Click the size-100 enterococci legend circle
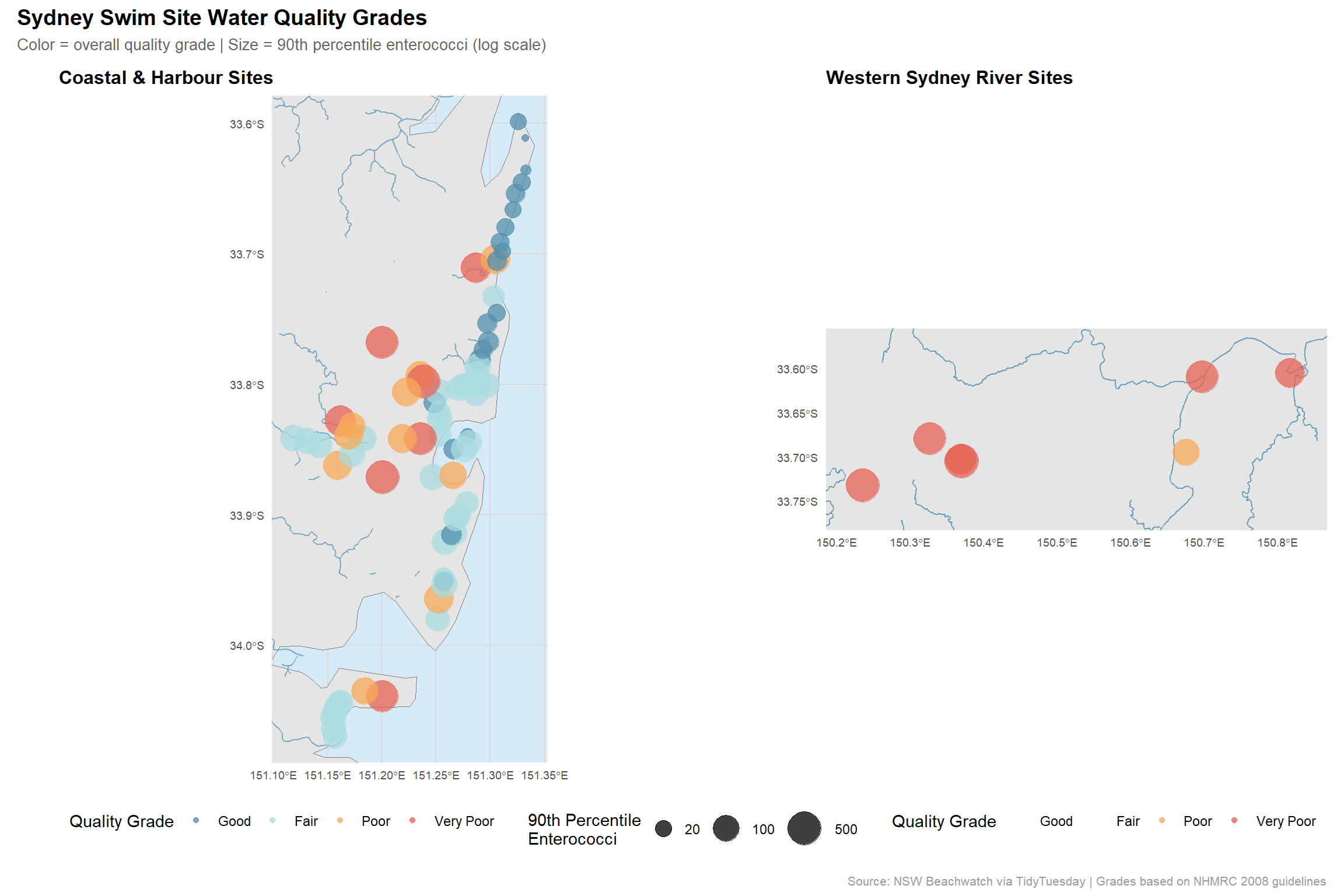Screen dimensions: 1344x896 726,828
